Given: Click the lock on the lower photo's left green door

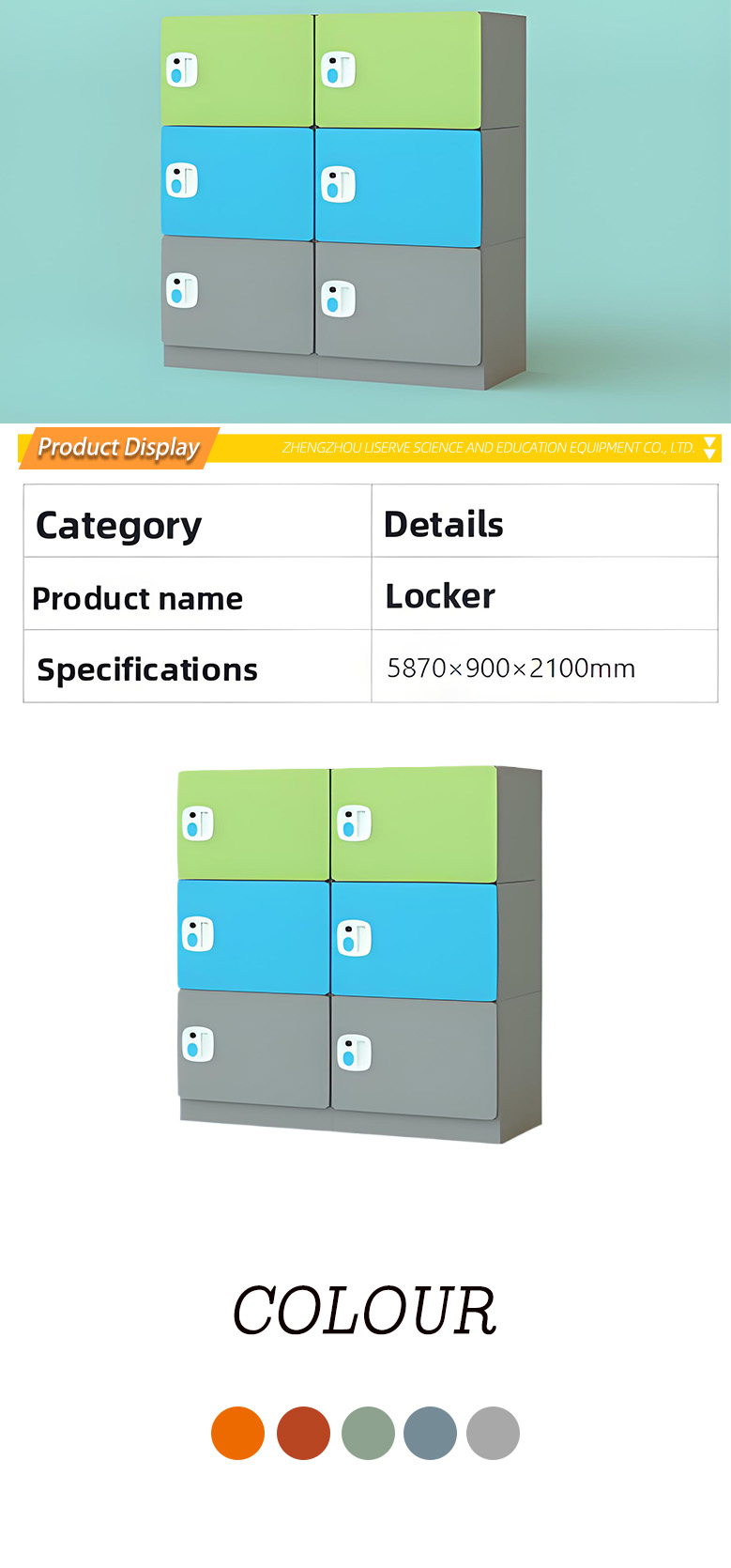Looking at the screenshot, I should tap(198, 823).
